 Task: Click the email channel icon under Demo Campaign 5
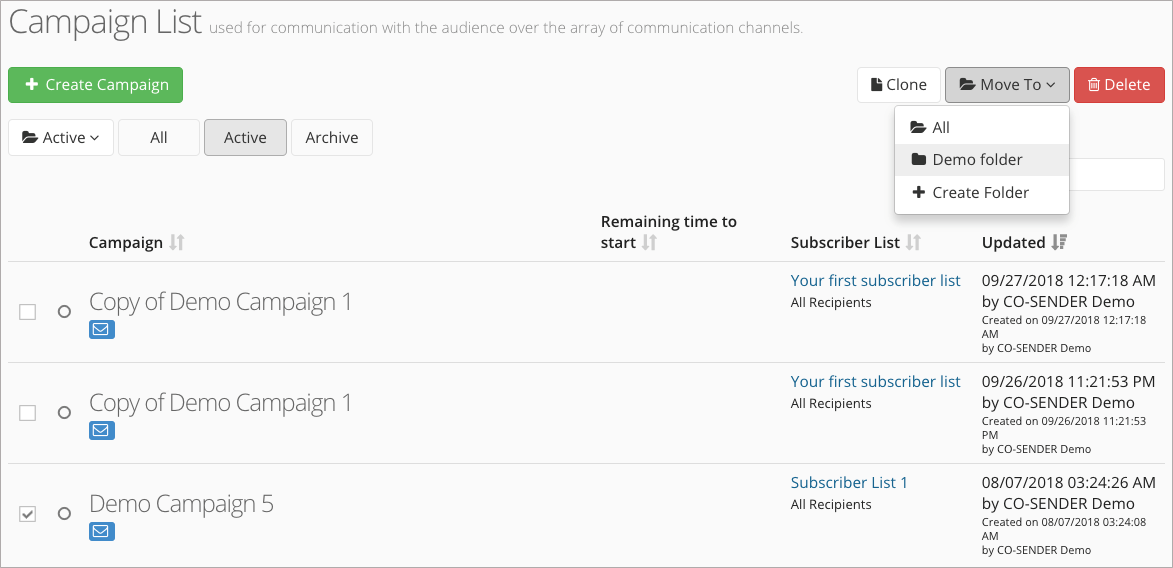(102, 531)
